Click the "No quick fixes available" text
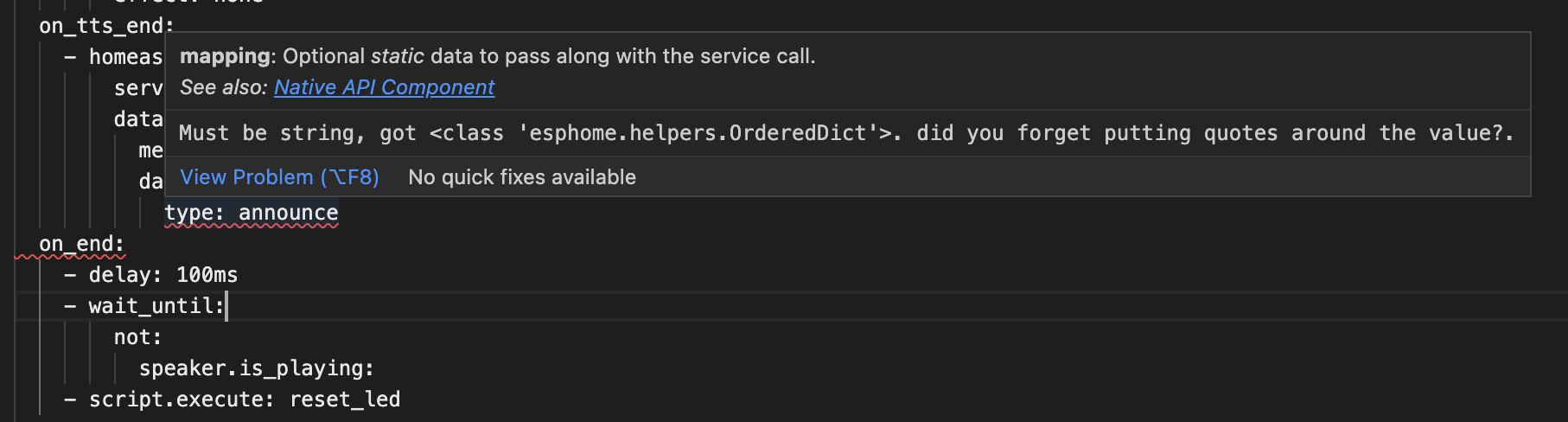1568x422 pixels. [521, 177]
